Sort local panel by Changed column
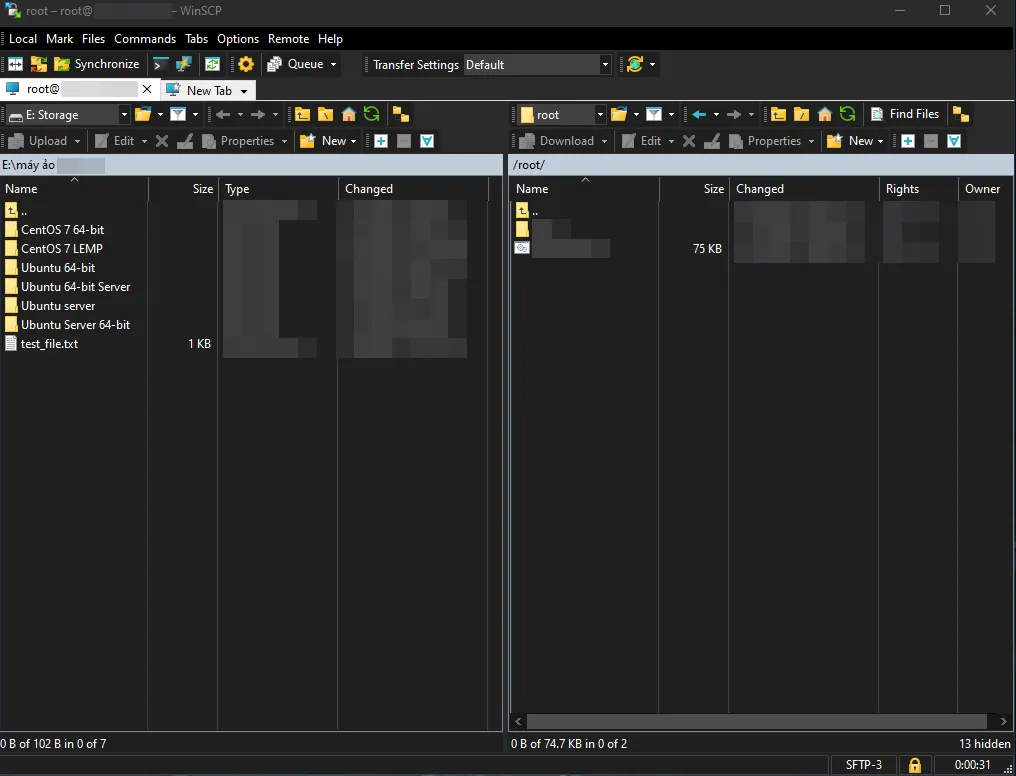Screen dimensions: 1016x776 pos(413,189)
